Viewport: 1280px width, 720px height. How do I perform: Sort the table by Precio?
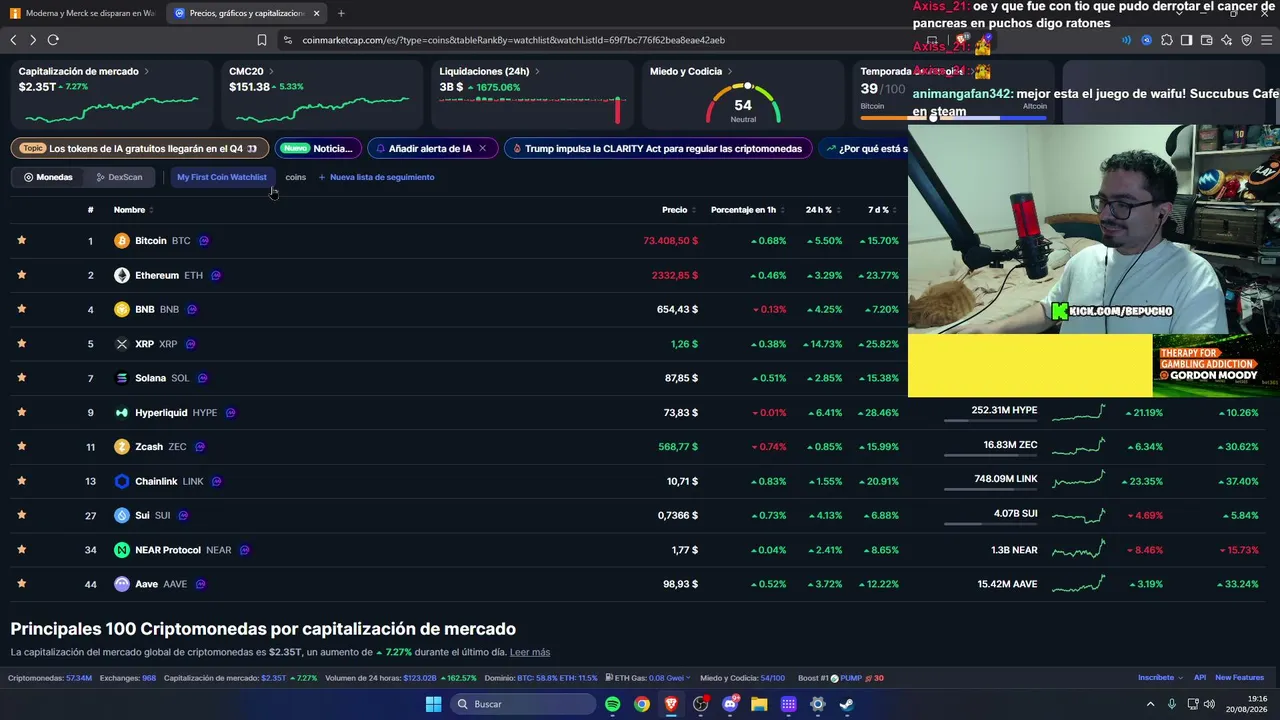tap(677, 210)
